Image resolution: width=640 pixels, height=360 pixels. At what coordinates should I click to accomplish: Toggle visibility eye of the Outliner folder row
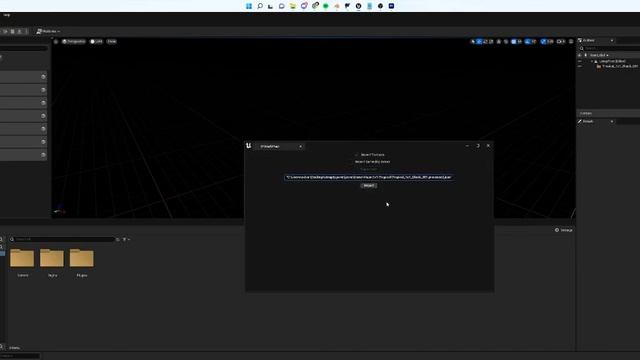point(580,66)
